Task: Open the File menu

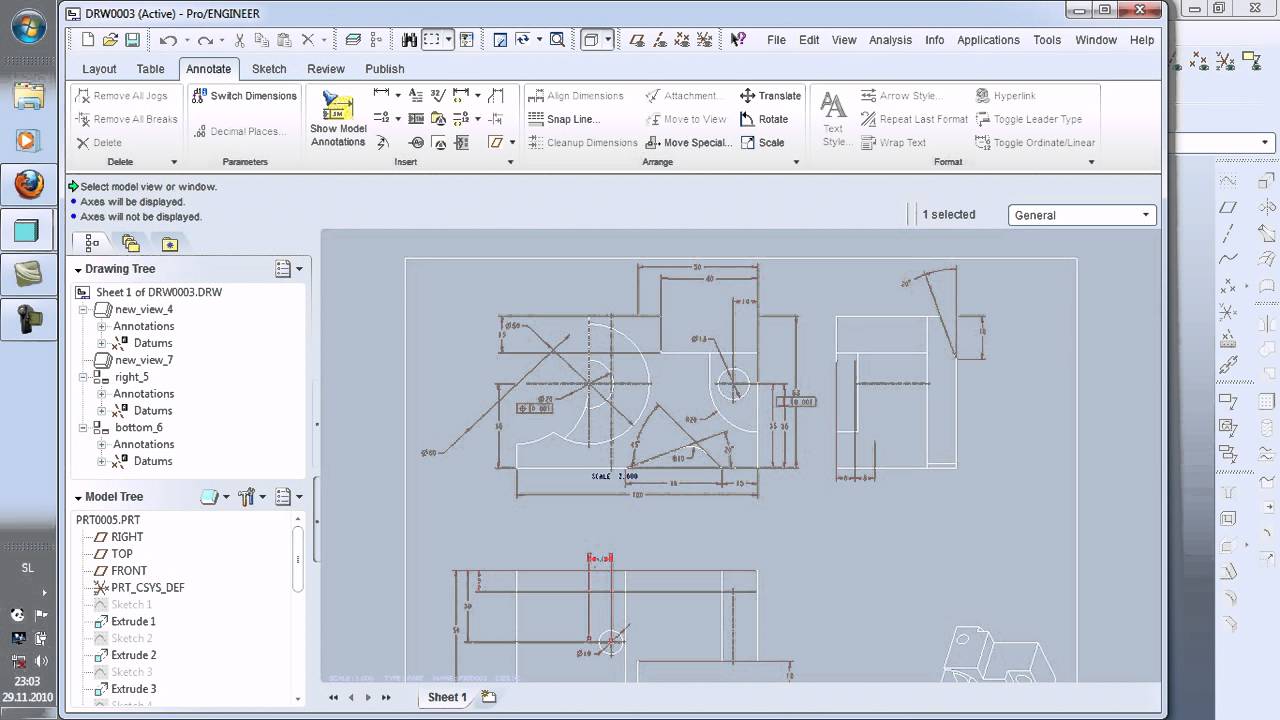Action: 776,40
